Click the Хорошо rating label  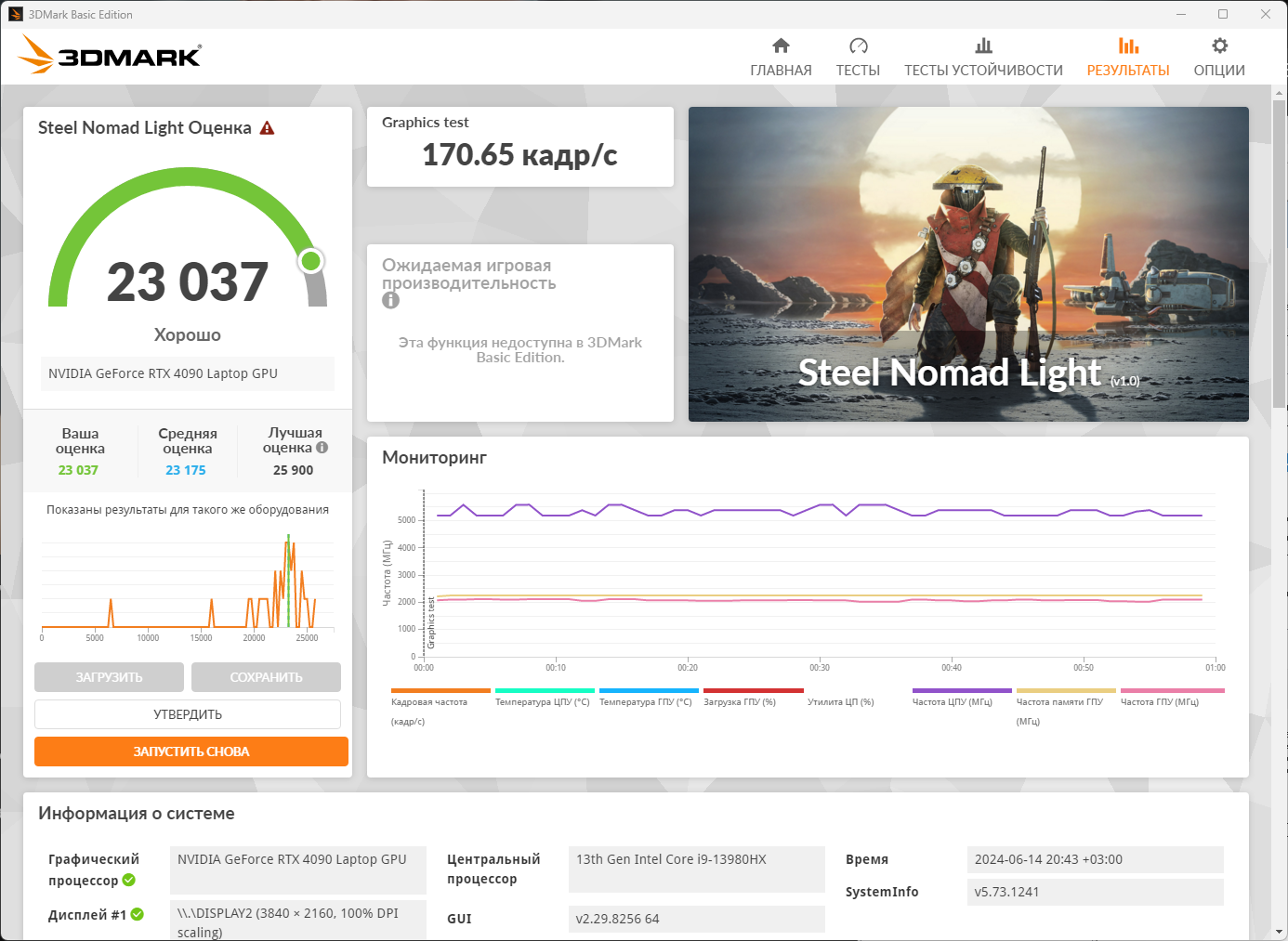point(188,334)
